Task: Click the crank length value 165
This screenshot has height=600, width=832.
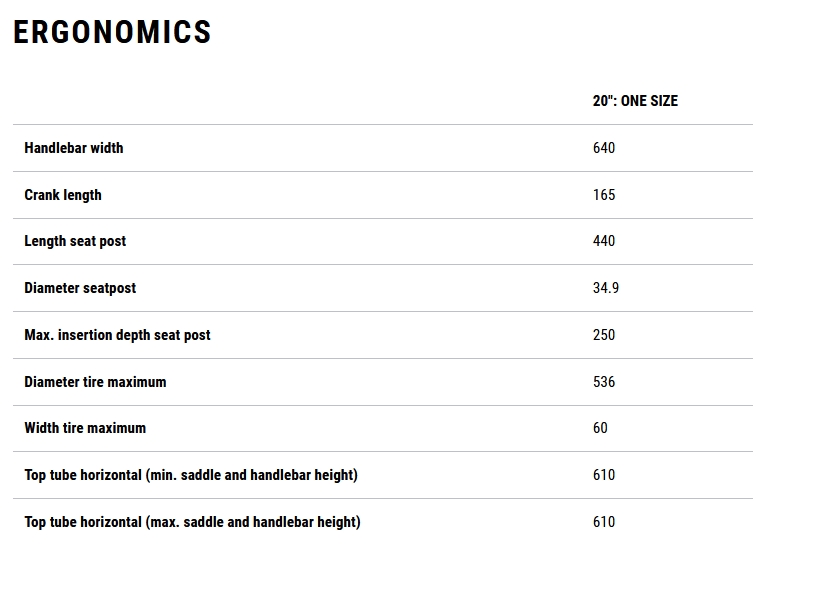Action: pyautogui.click(x=604, y=195)
